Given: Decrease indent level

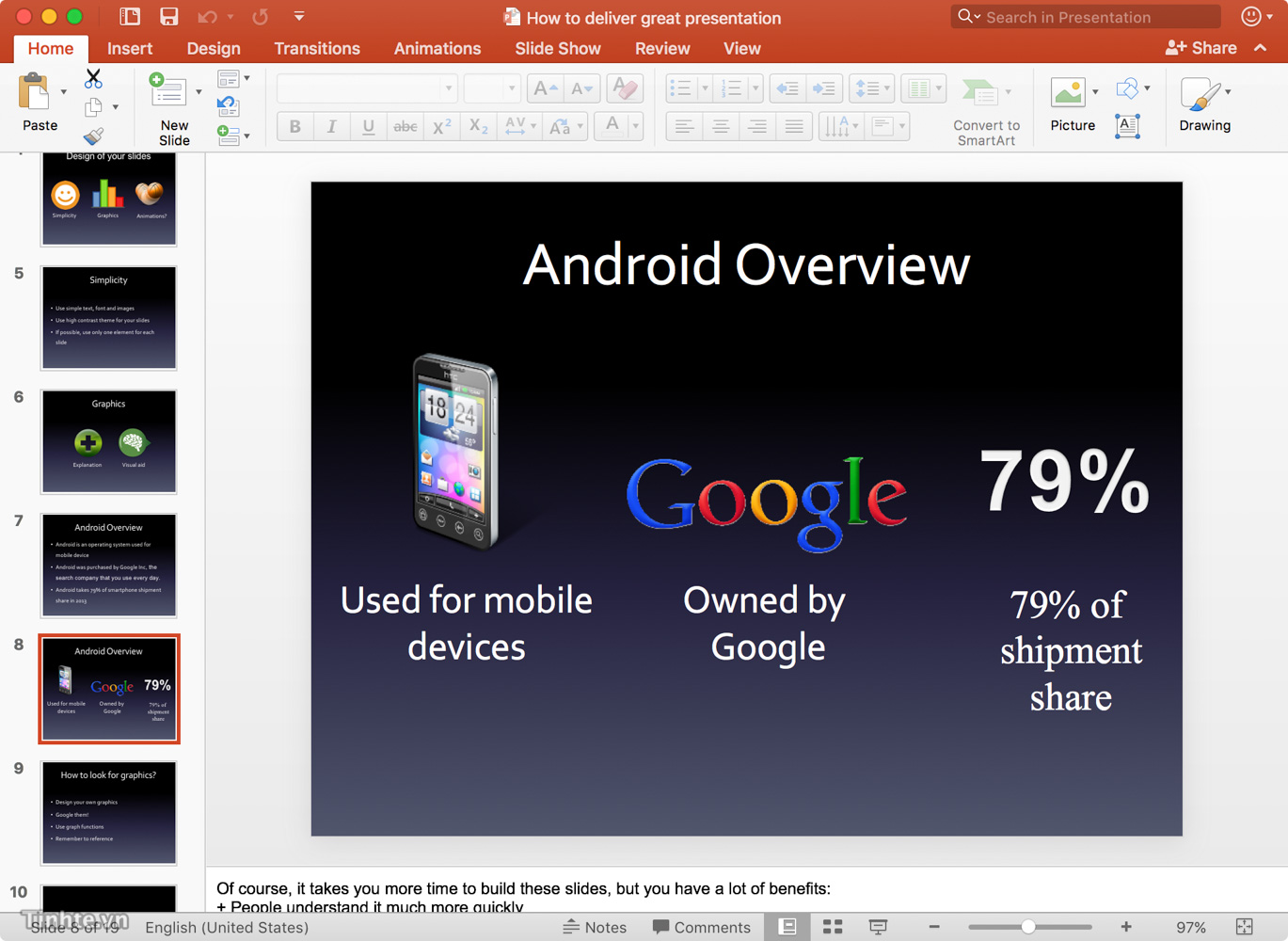Looking at the screenshot, I should [787, 89].
